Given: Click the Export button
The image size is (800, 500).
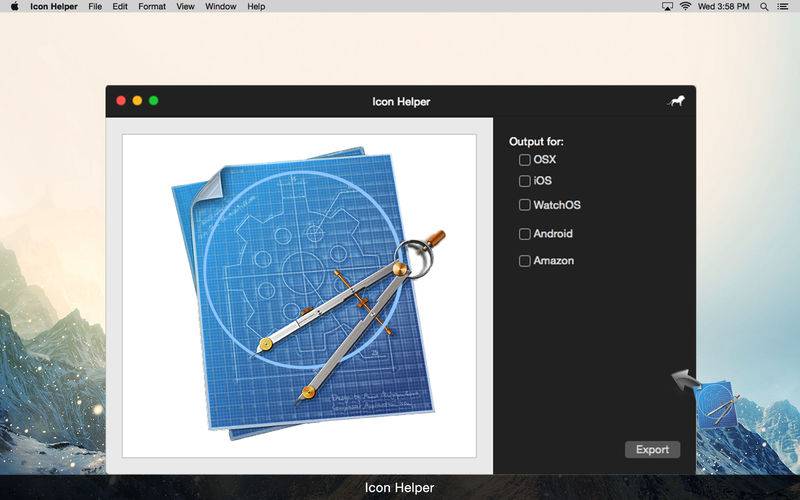Looking at the screenshot, I should pos(653,449).
